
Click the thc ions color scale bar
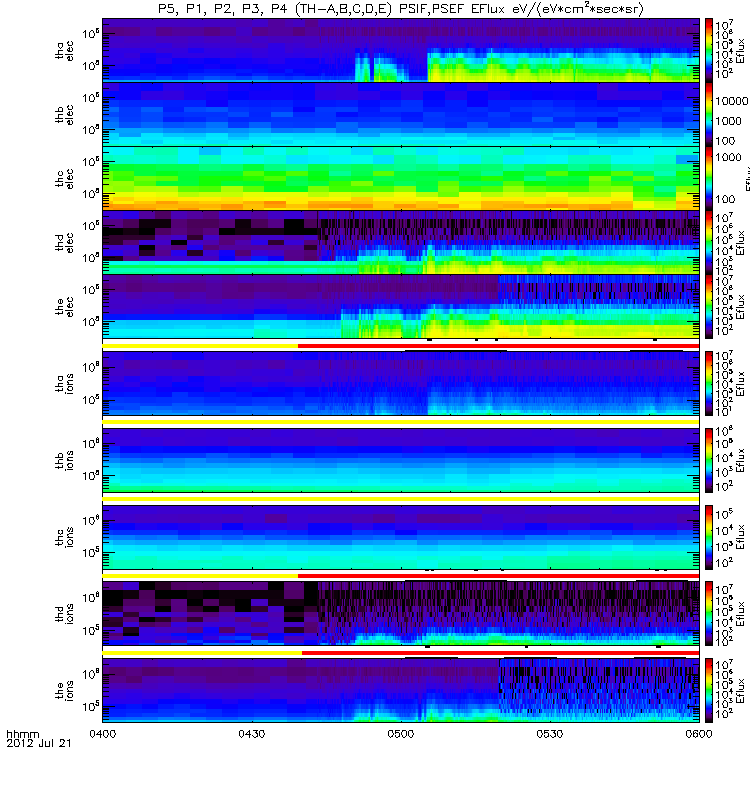click(709, 537)
